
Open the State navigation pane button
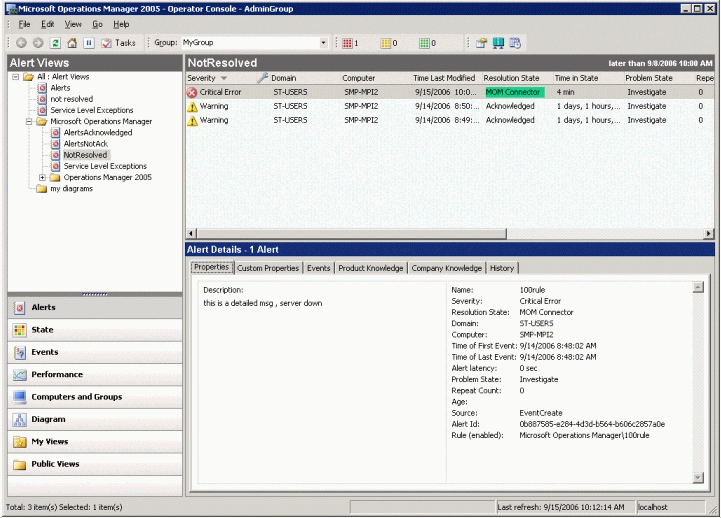(x=95, y=330)
